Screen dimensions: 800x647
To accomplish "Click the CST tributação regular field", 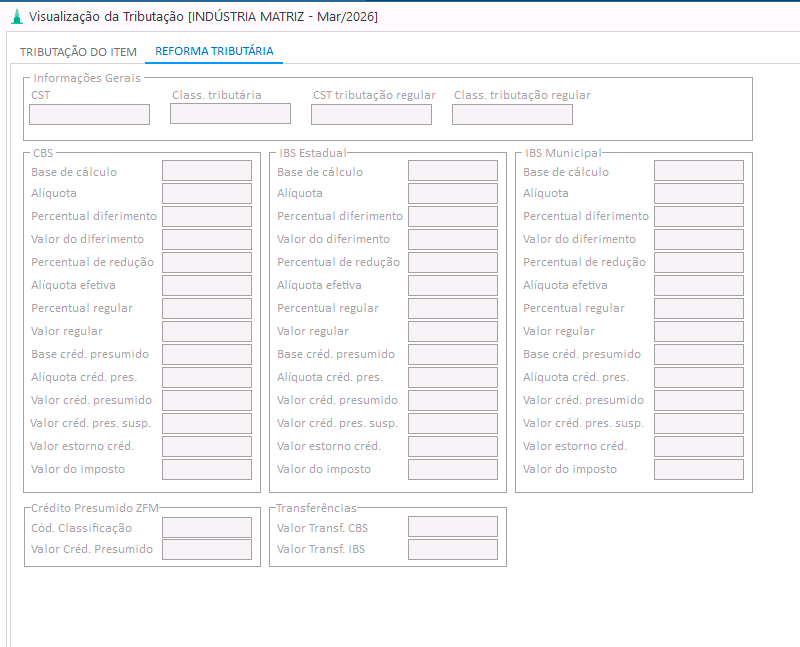I will pyautogui.click(x=371, y=114).
